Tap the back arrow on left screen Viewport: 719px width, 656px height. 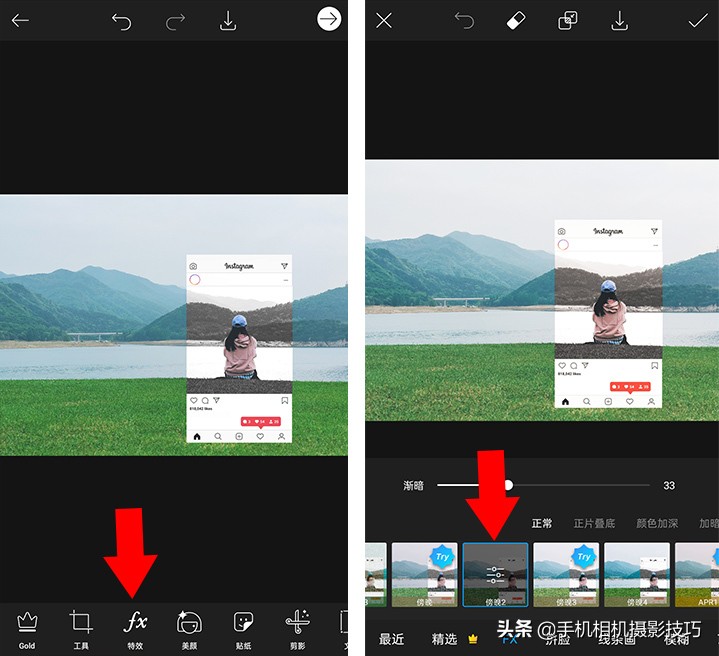[x=20, y=21]
